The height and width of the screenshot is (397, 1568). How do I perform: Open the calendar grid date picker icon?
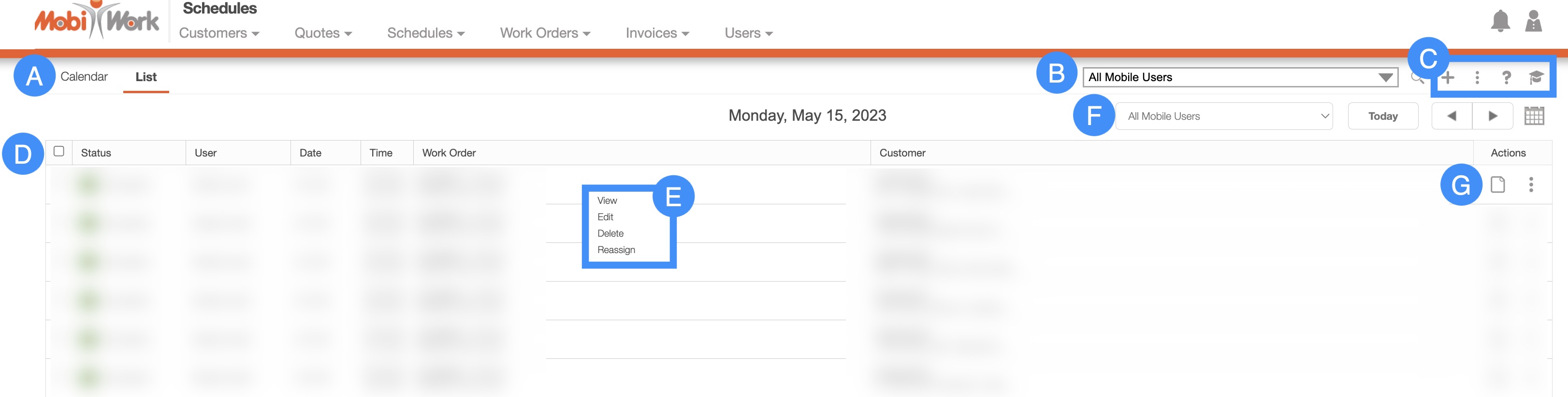1534,116
